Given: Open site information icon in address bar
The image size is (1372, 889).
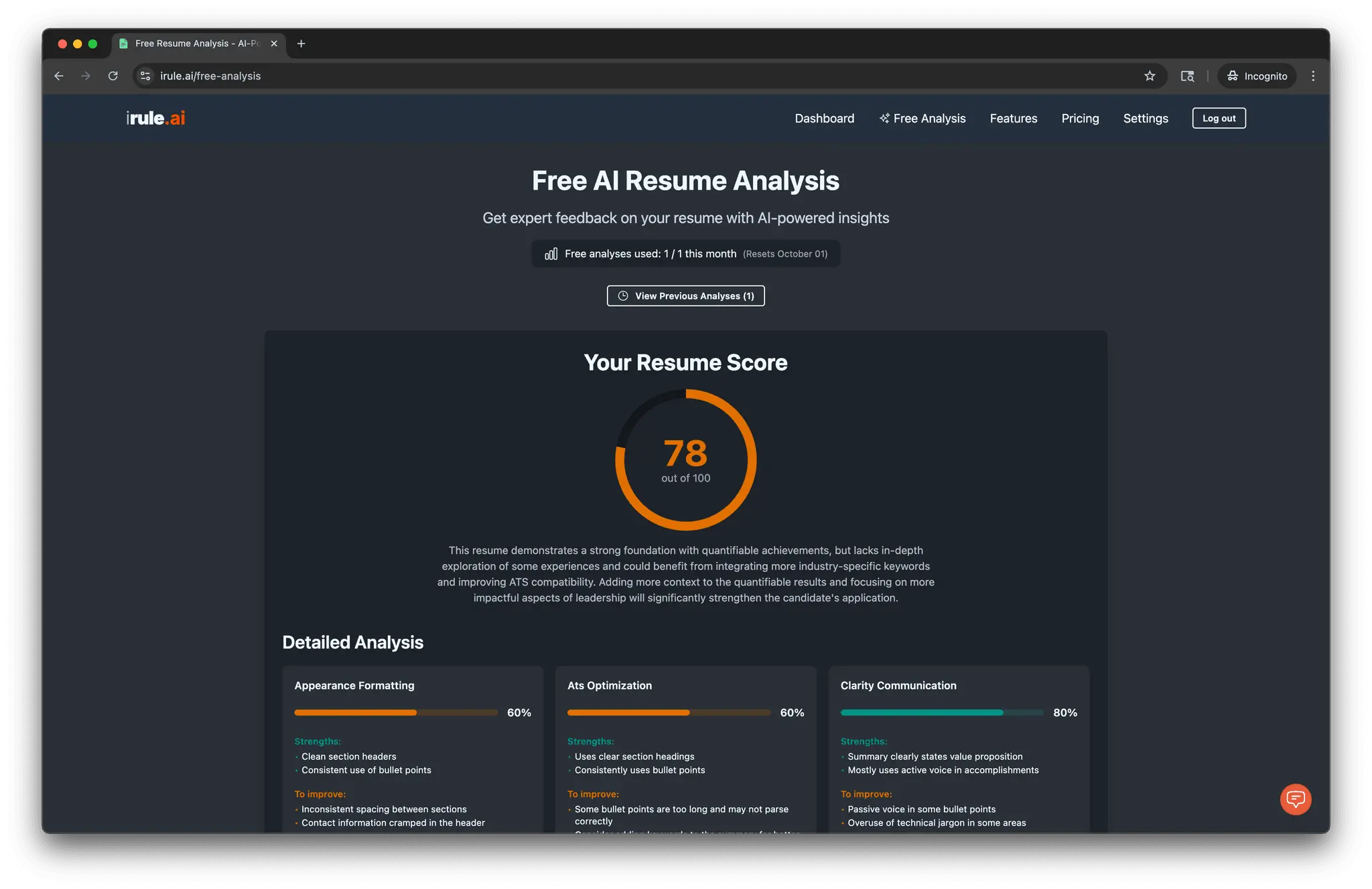Looking at the screenshot, I should 145,76.
